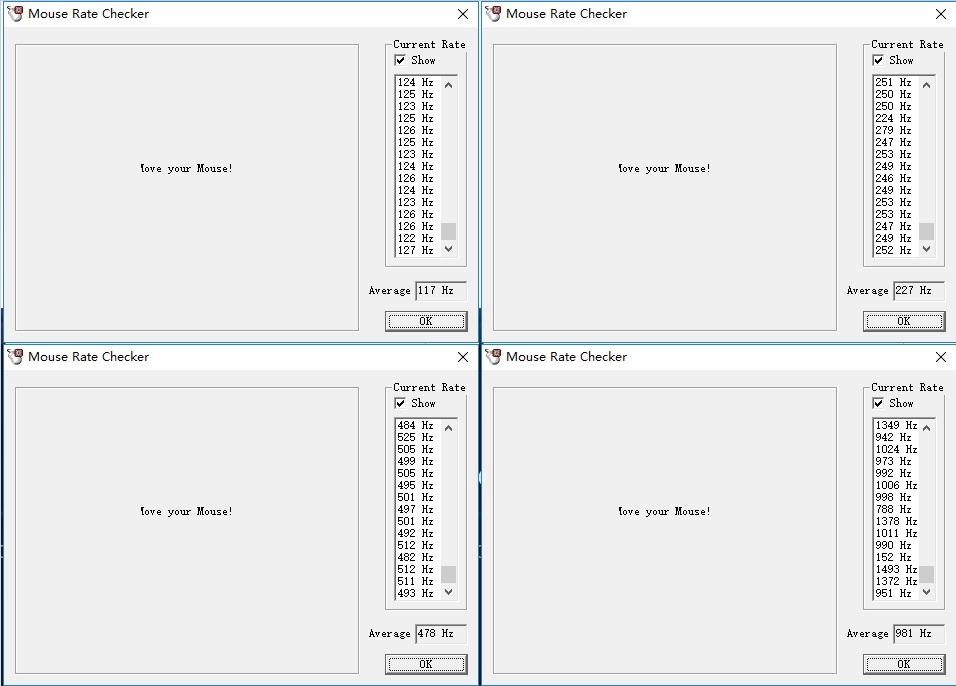Click the mouse icon in the 227 Hz window title

point(493,13)
